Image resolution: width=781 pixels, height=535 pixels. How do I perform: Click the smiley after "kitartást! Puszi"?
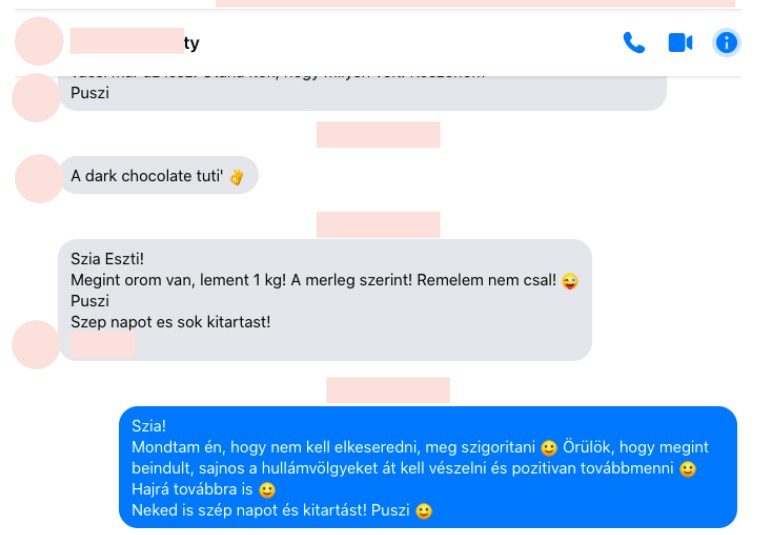424,511
